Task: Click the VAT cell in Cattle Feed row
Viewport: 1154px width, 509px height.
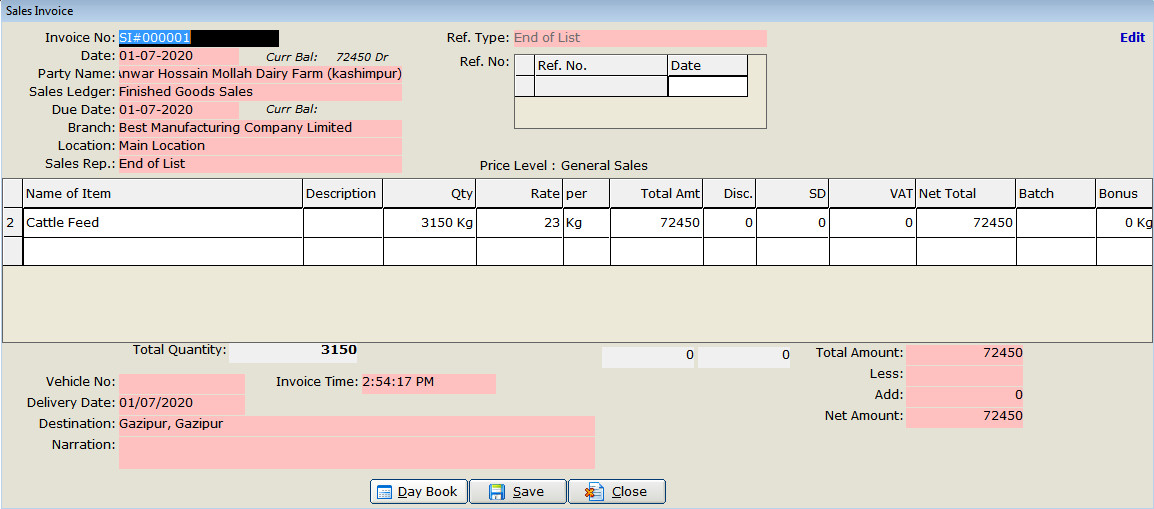Action: 872,223
